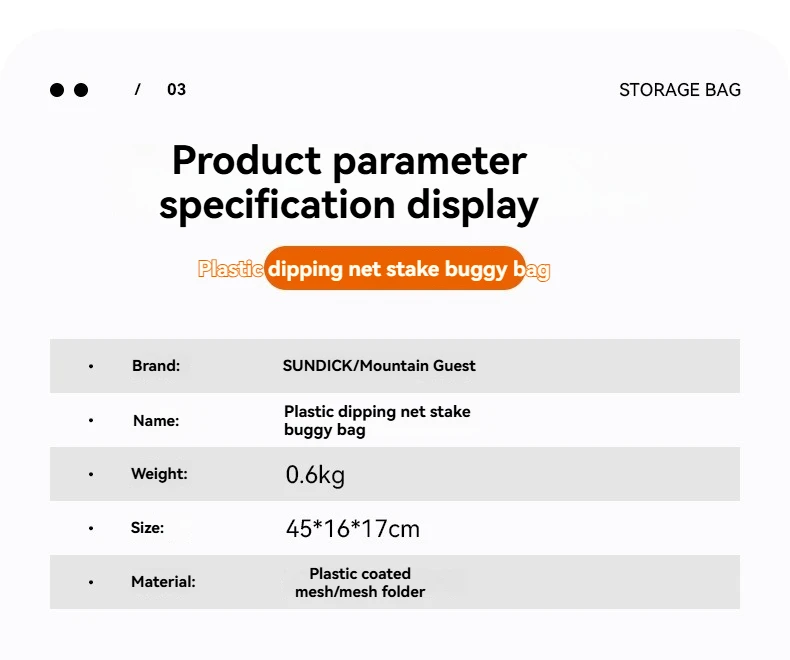The image size is (790, 660).
Task: Click the second black dot icon
Action: 81,90
